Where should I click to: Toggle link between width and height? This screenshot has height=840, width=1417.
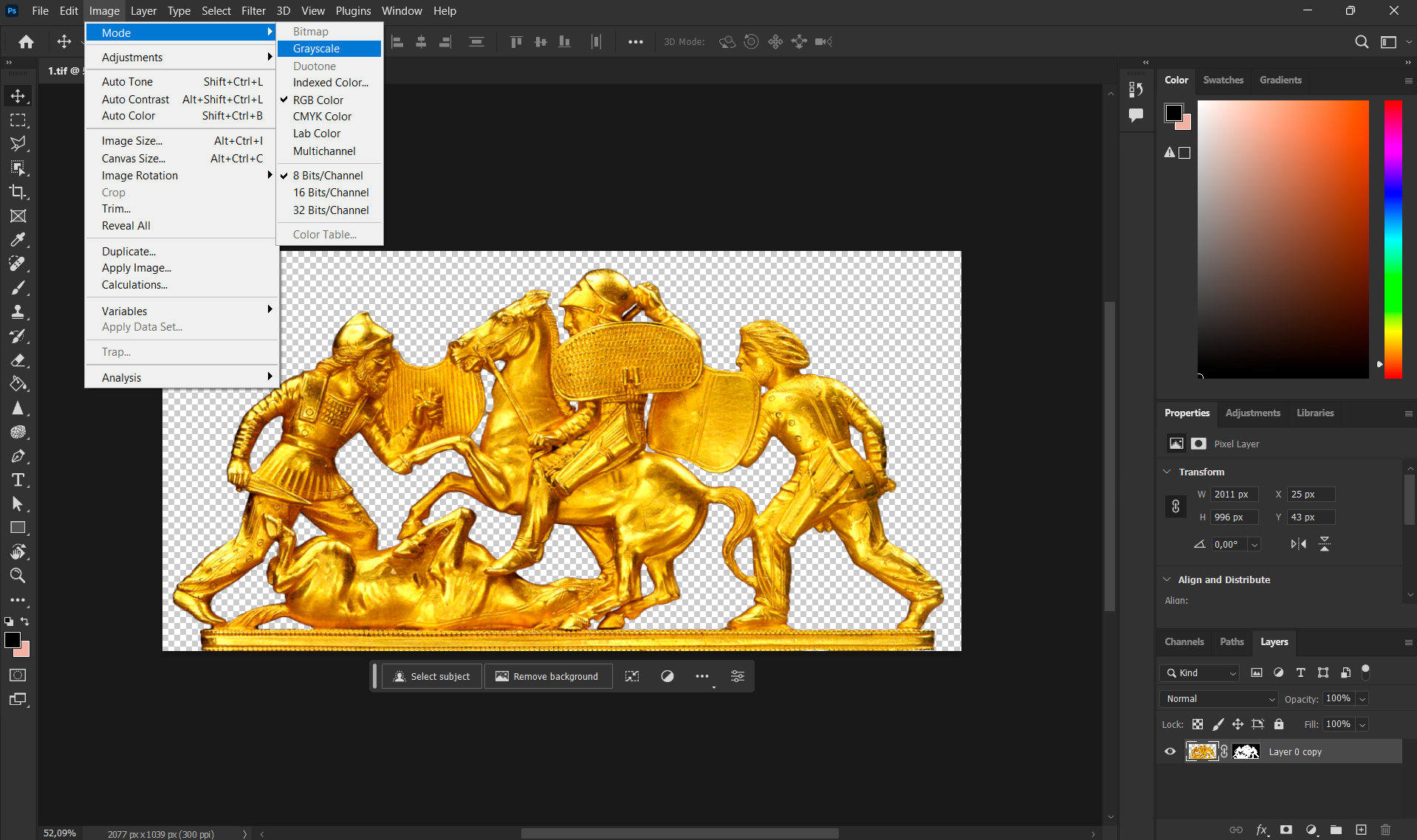click(x=1176, y=506)
